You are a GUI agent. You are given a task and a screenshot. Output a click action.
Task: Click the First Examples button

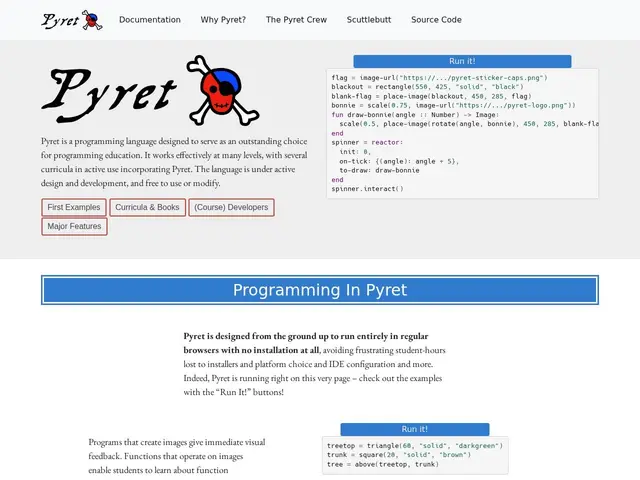74,207
